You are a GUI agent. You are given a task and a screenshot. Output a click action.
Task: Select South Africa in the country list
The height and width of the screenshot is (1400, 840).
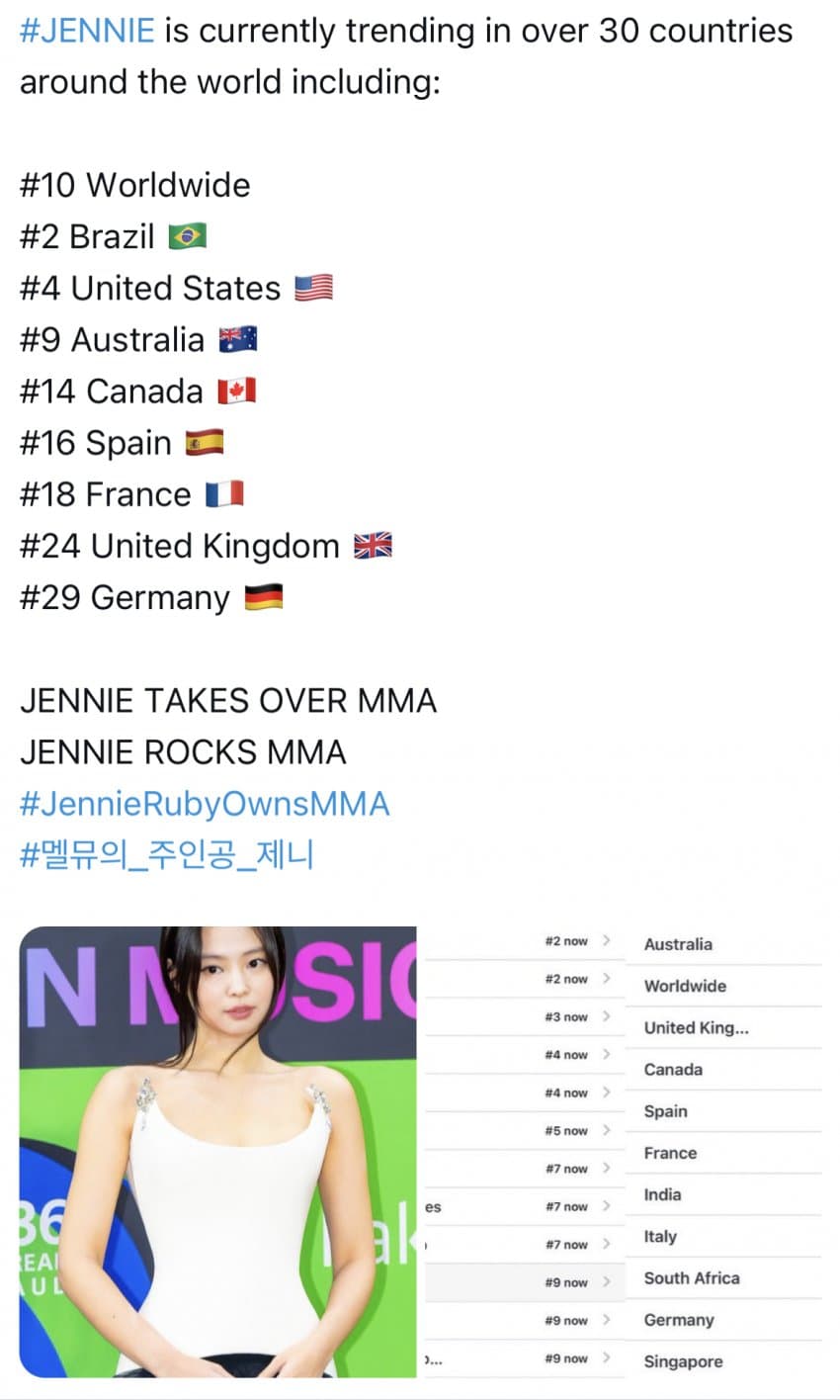(x=691, y=1278)
